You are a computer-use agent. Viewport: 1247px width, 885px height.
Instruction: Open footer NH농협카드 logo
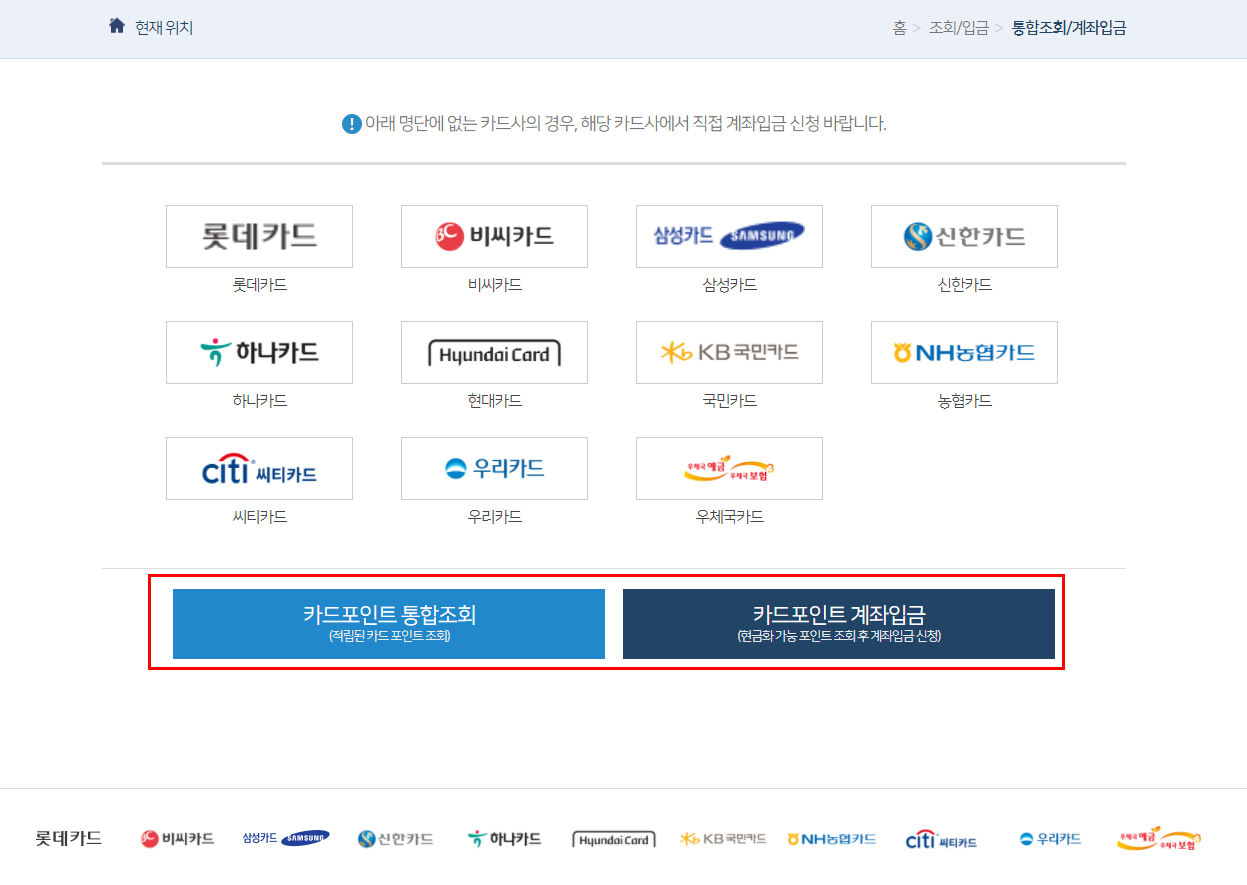(832, 838)
